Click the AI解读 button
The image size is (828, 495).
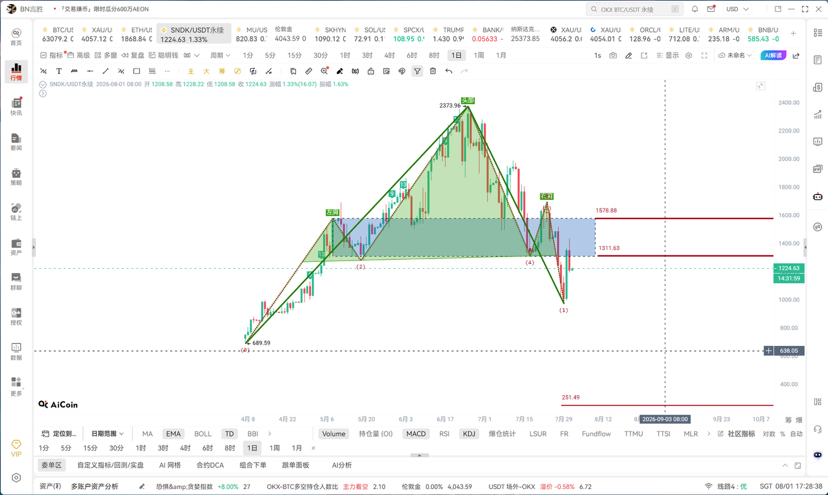coord(773,55)
